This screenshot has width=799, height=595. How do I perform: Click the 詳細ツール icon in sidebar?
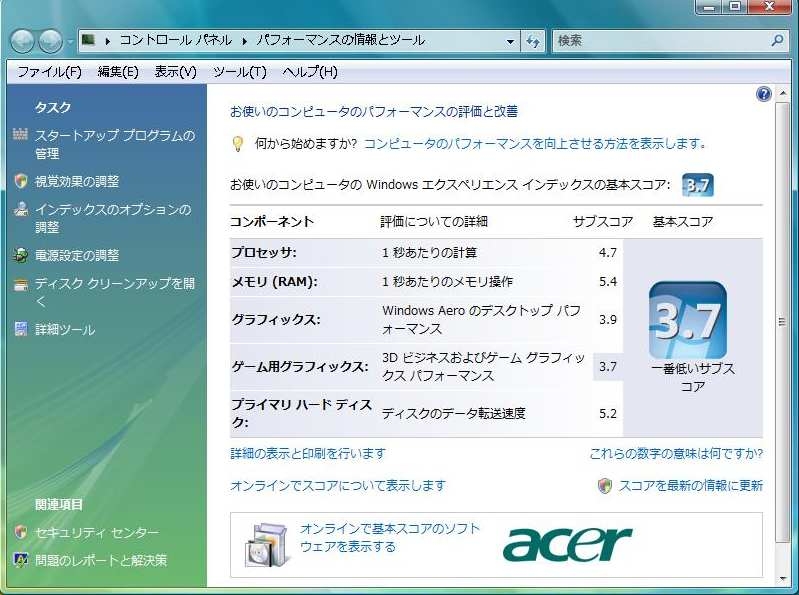[21, 329]
